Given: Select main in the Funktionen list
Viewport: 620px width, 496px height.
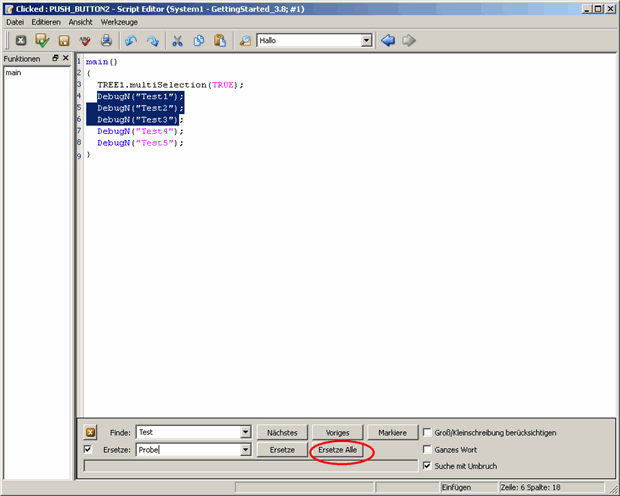Looking at the screenshot, I should (13, 73).
